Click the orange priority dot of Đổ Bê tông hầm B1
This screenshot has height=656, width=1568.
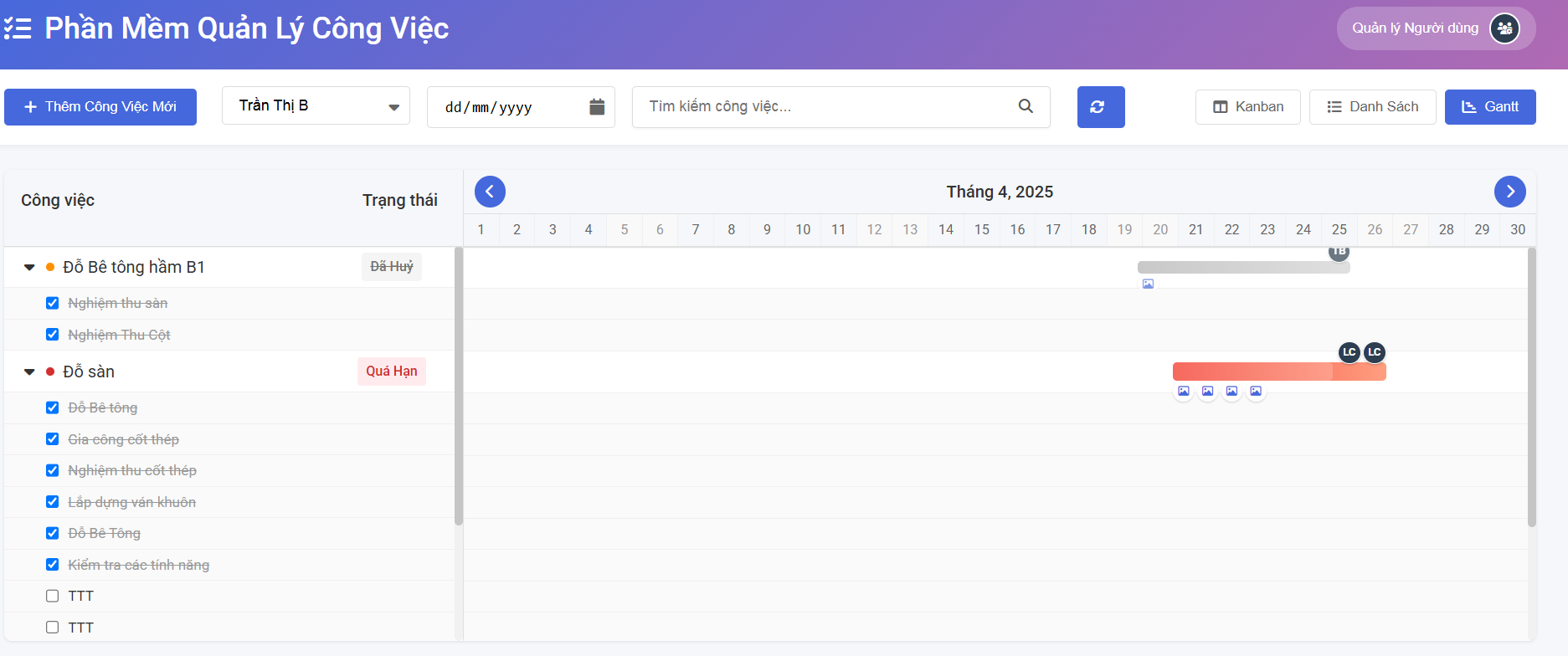coord(50,267)
